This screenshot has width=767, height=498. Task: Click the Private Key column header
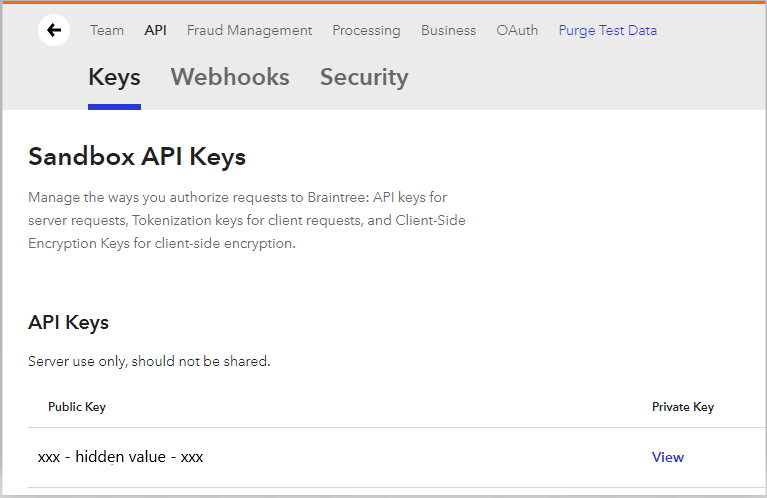682,407
